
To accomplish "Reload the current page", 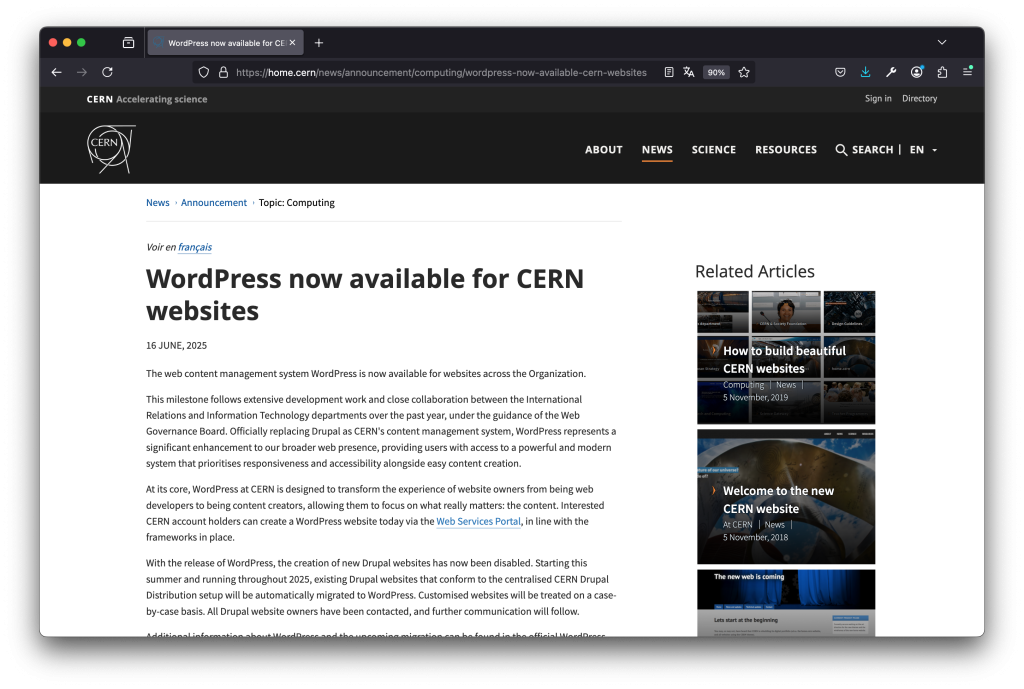I will pos(108,72).
